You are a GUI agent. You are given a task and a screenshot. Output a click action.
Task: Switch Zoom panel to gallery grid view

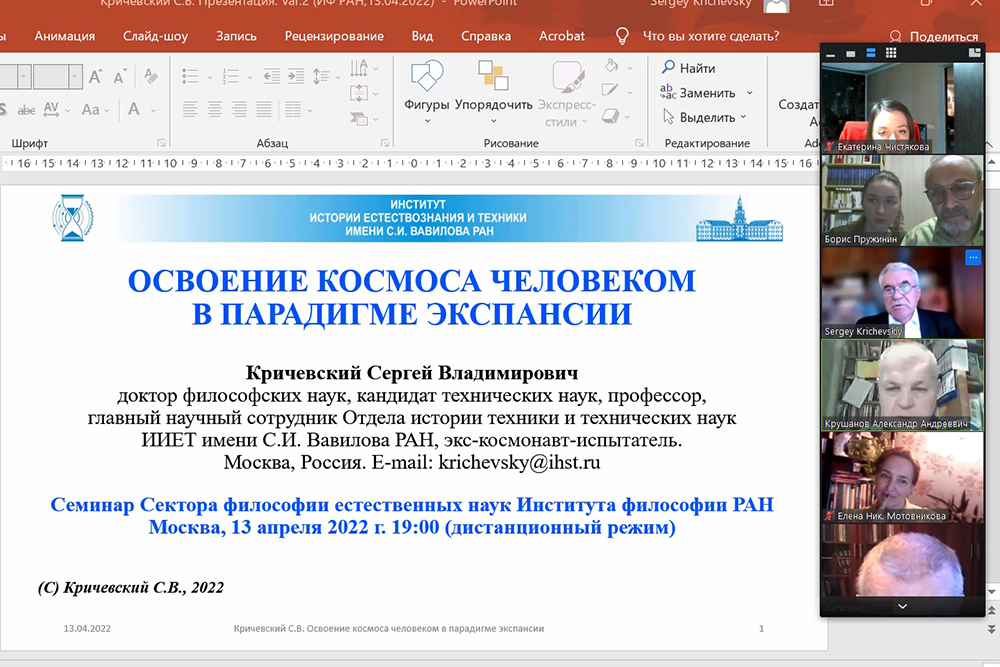[890, 53]
